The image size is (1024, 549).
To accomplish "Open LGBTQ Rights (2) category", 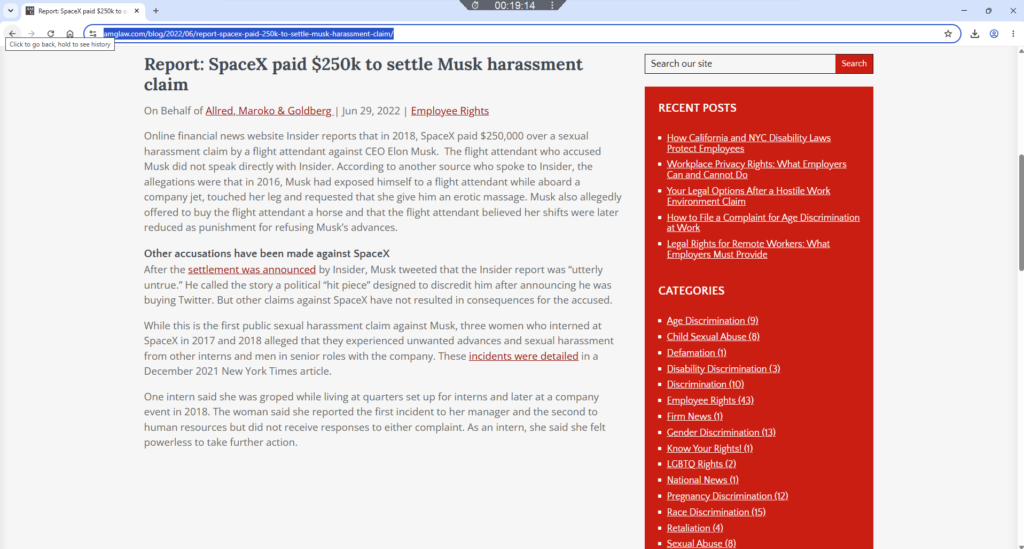I will tap(701, 464).
